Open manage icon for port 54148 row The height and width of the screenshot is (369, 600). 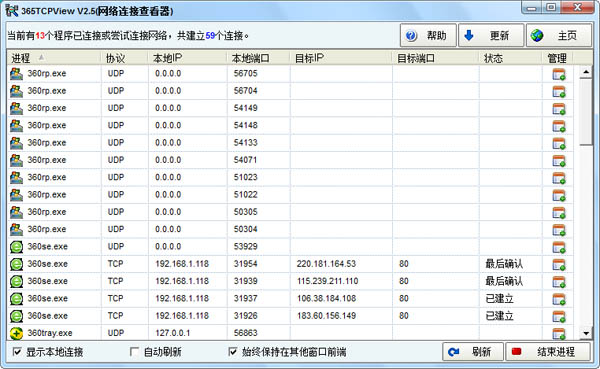[559, 126]
